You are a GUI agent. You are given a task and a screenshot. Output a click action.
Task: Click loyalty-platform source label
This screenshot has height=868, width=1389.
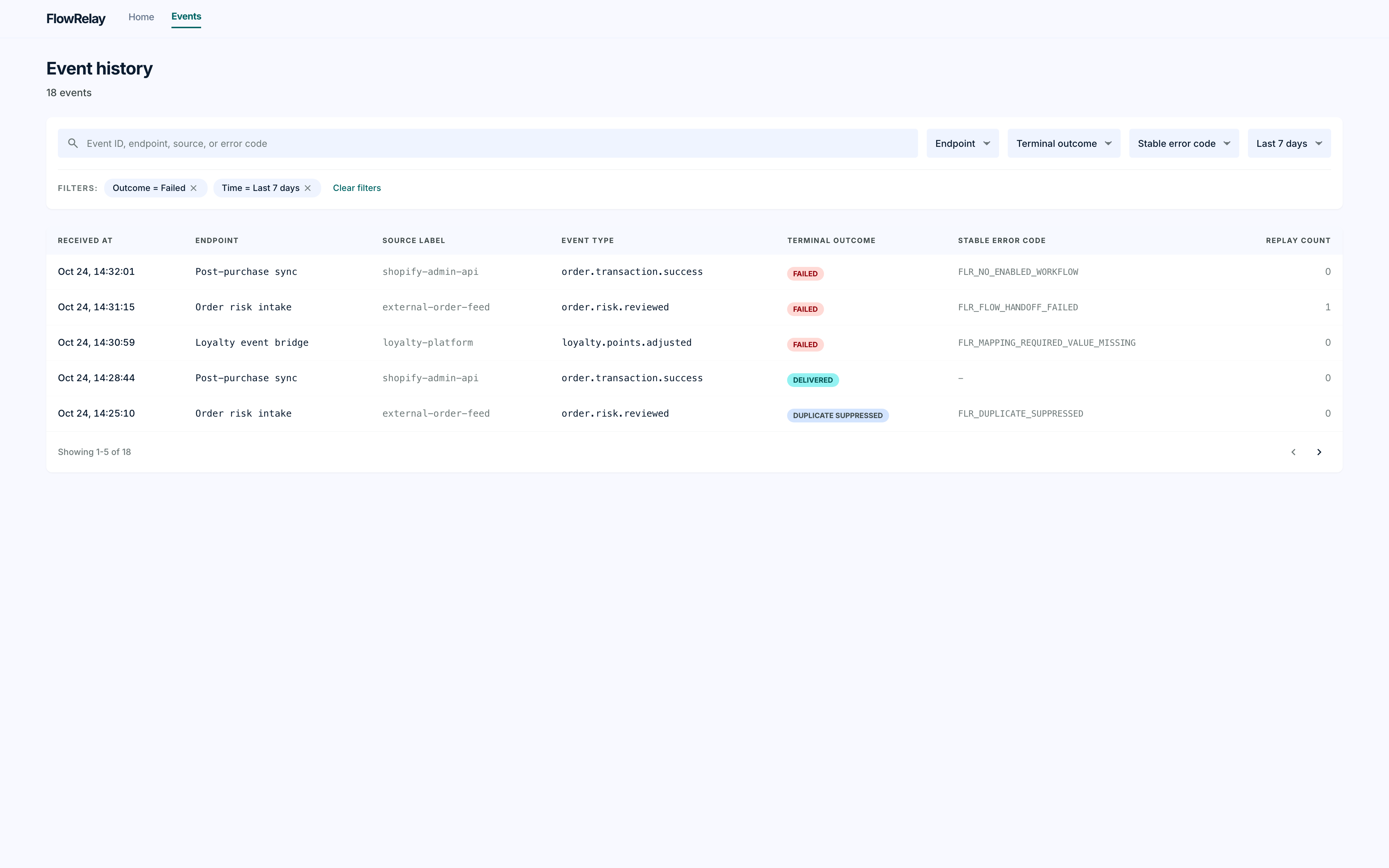[428, 343]
